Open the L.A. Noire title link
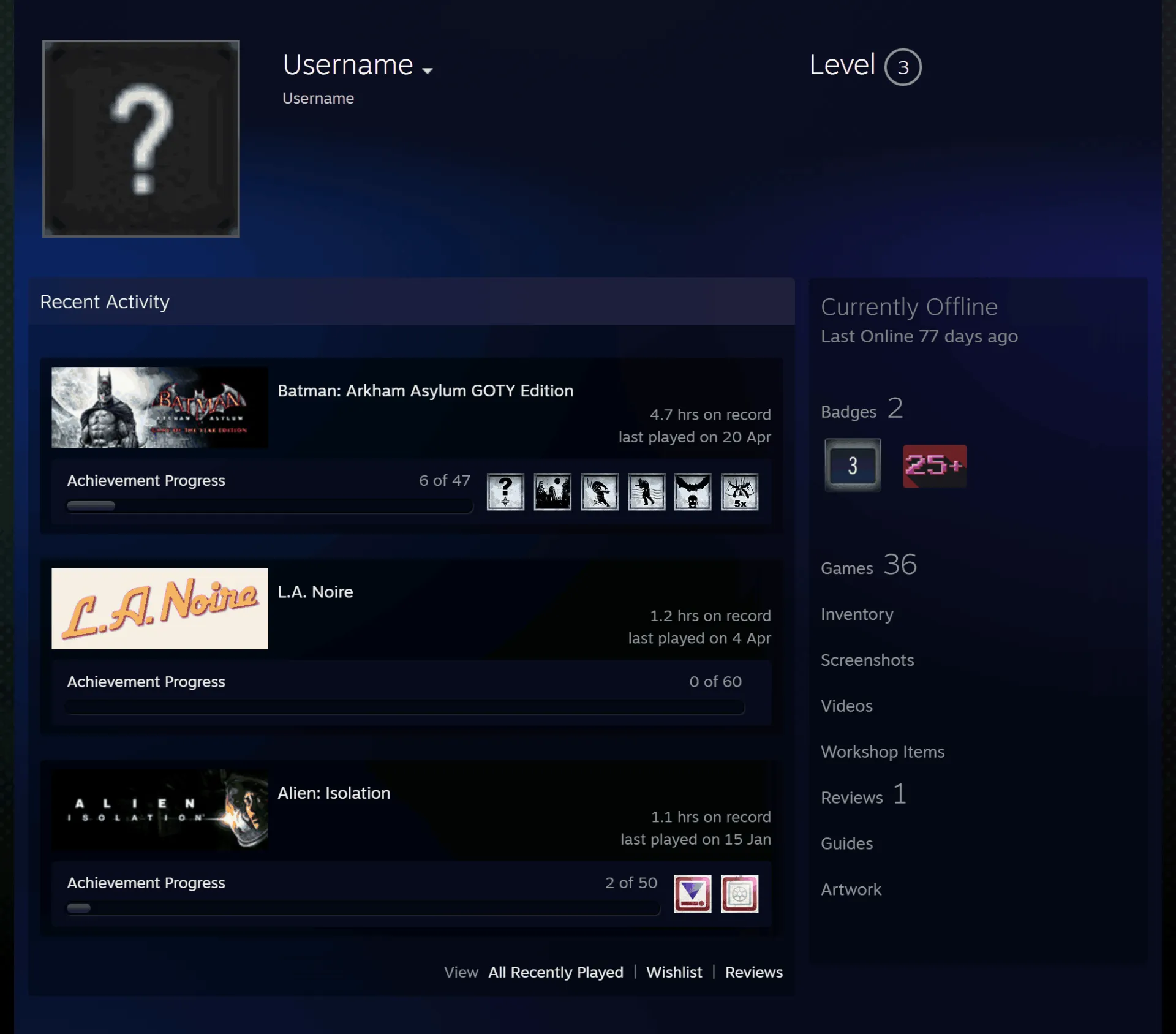The width and height of the screenshot is (1176, 1034). click(x=315, y=592)
